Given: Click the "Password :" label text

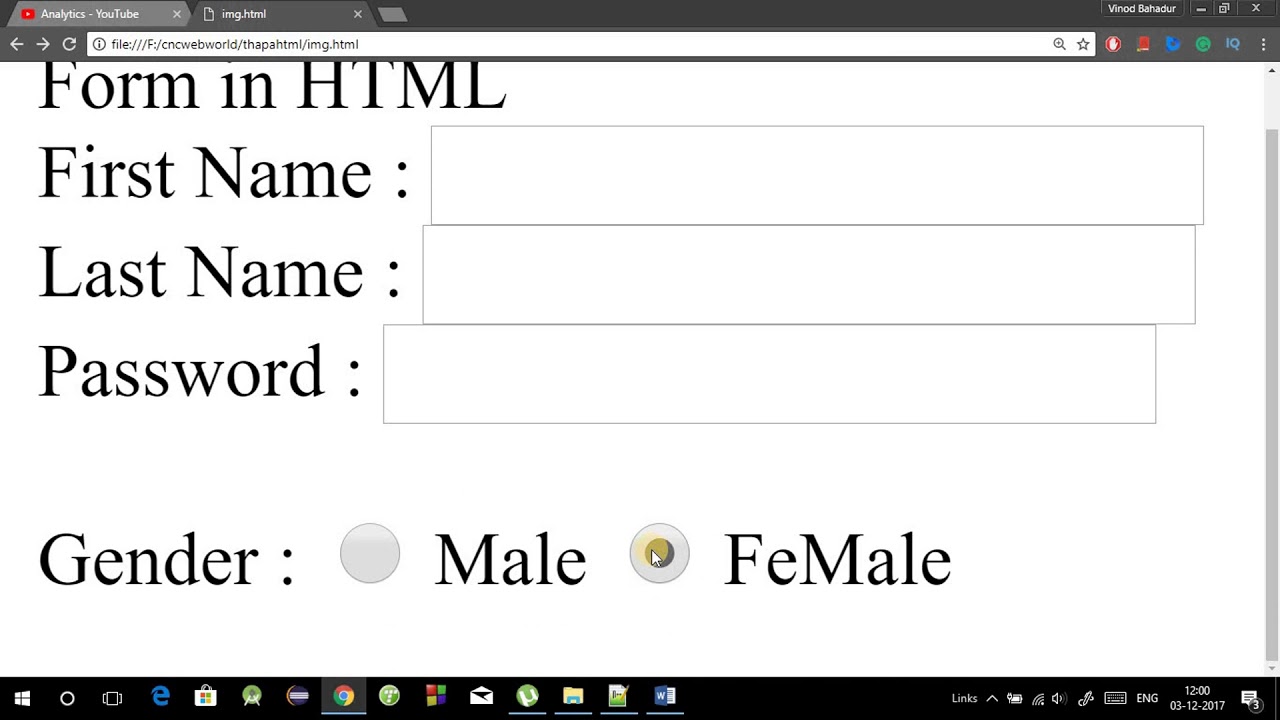Looking at the screenshot, I should (x=199, y=371).
